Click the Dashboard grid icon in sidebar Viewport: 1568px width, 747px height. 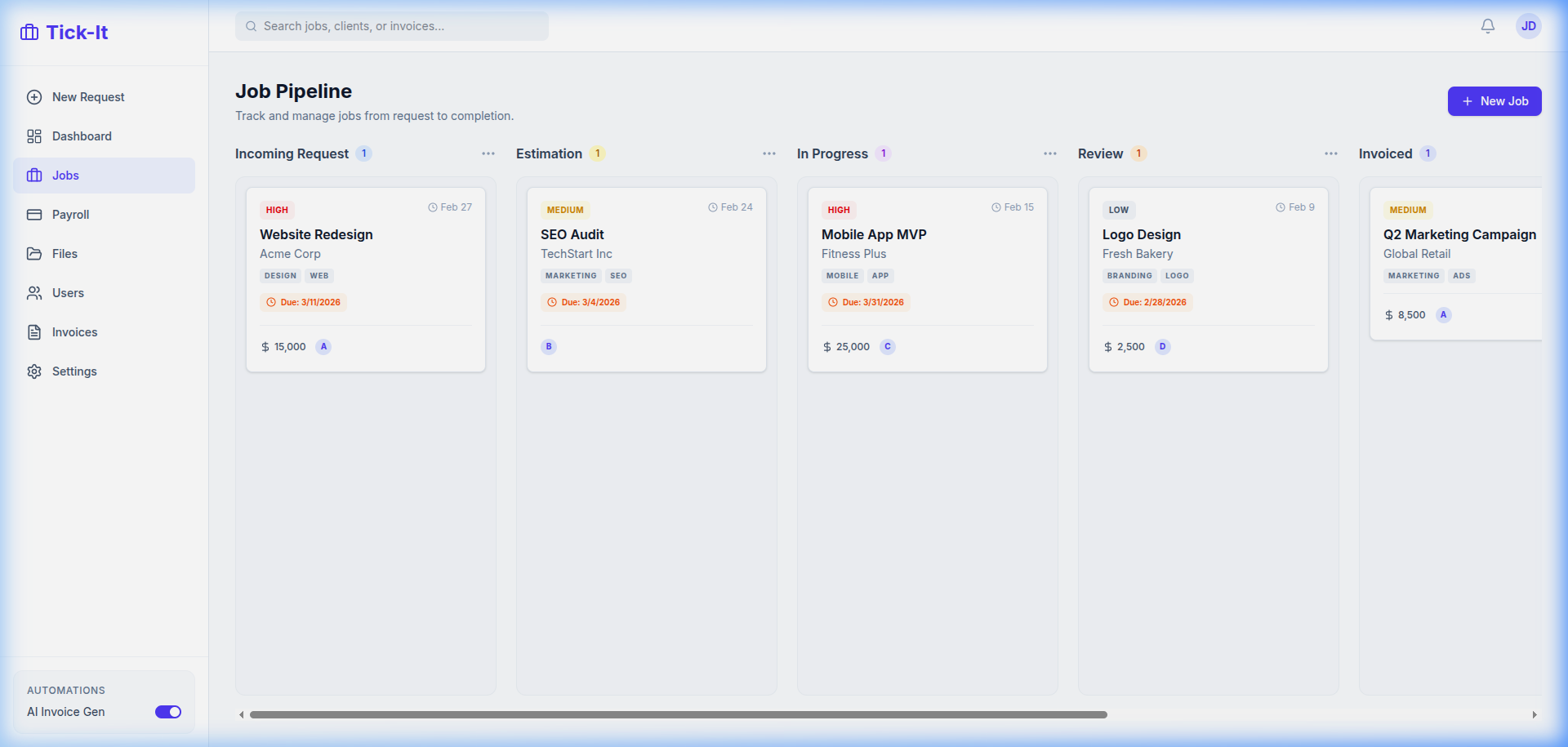point(34,136)
